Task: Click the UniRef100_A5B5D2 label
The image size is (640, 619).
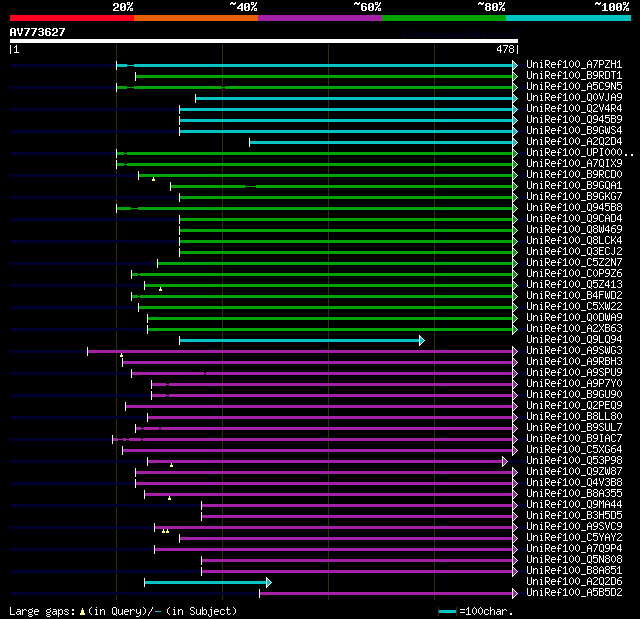Action: 574,593
